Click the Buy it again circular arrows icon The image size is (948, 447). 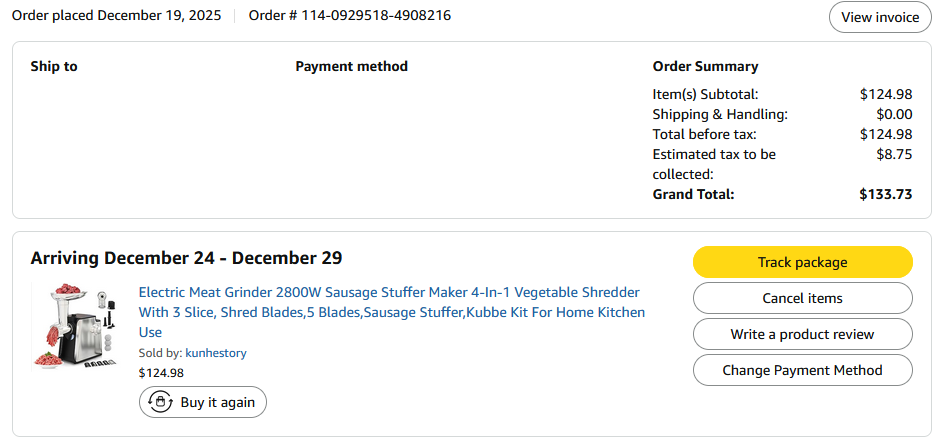[160, 402]
